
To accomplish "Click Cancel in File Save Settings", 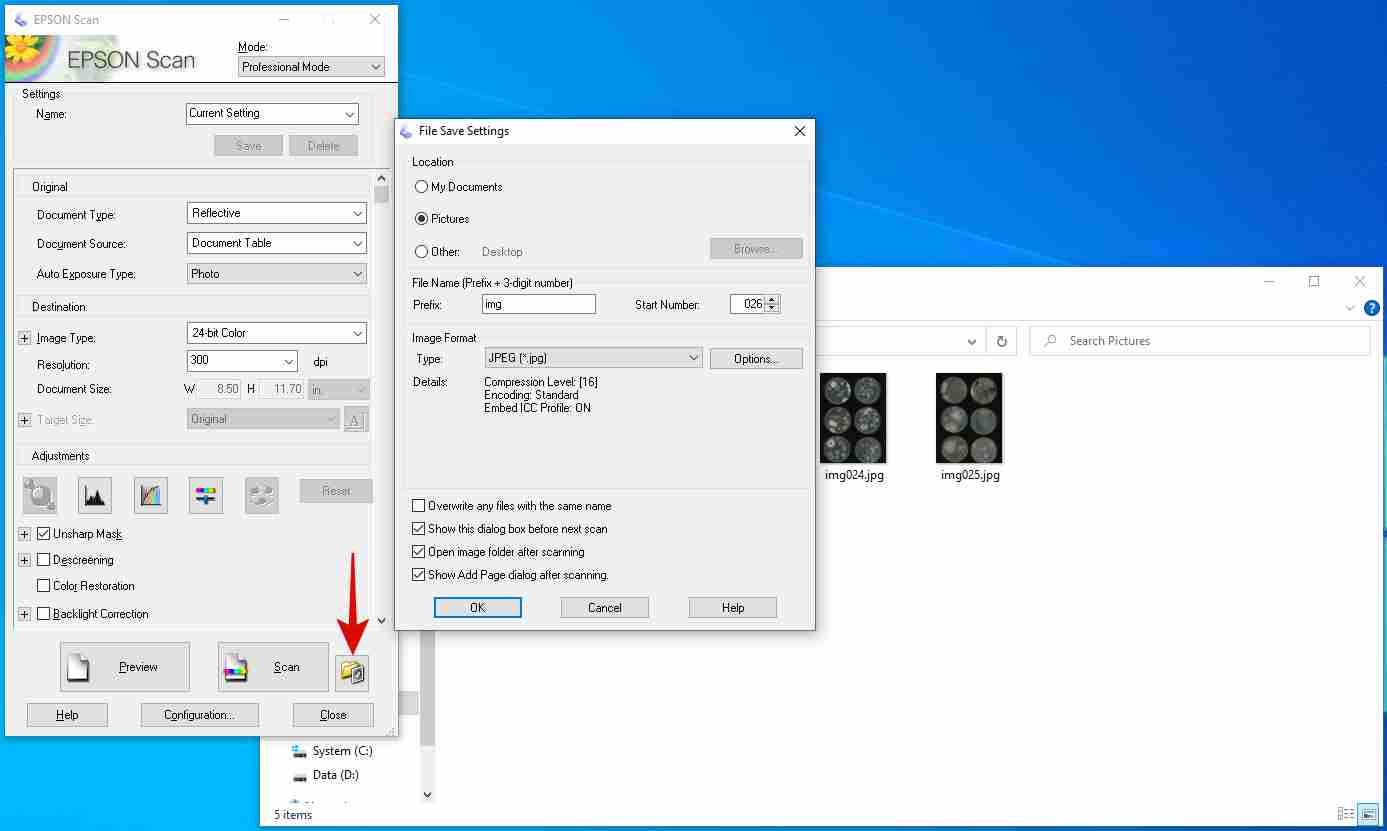I will 605,608.
